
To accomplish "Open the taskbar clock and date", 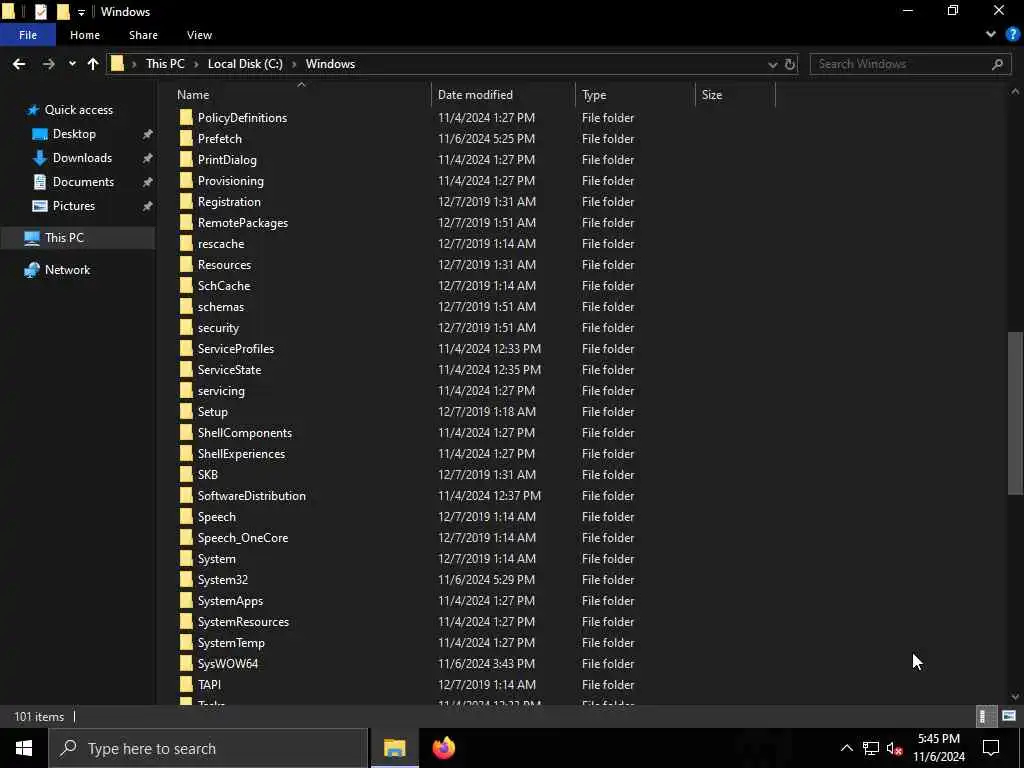I will click(938, 748).
